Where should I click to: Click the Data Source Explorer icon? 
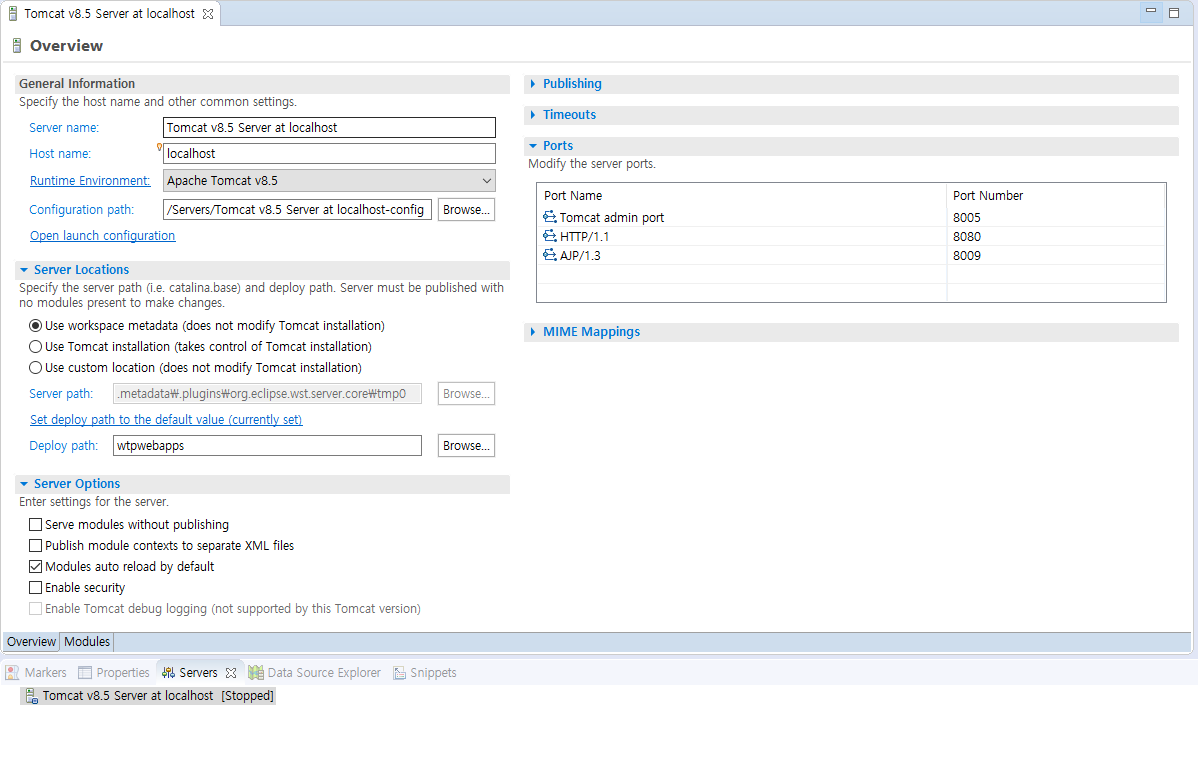pyautogui.click(x=256, y=673)
